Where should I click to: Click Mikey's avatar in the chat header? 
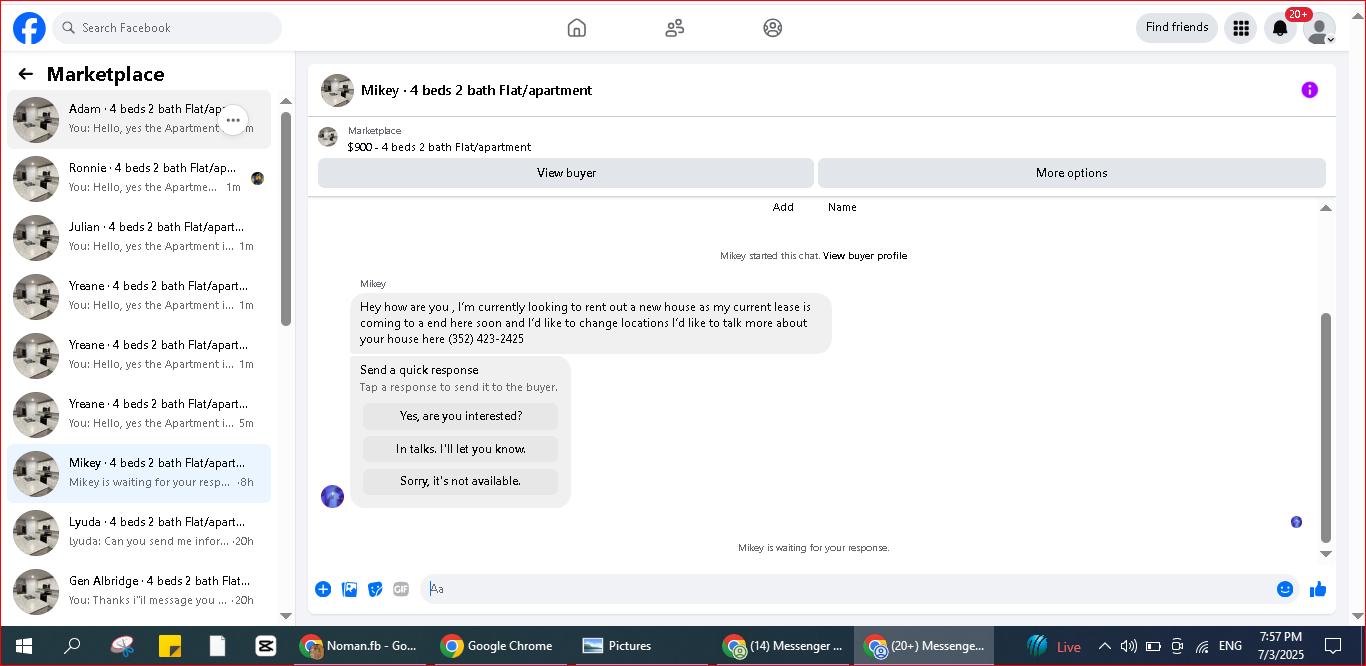click(337, 90)
